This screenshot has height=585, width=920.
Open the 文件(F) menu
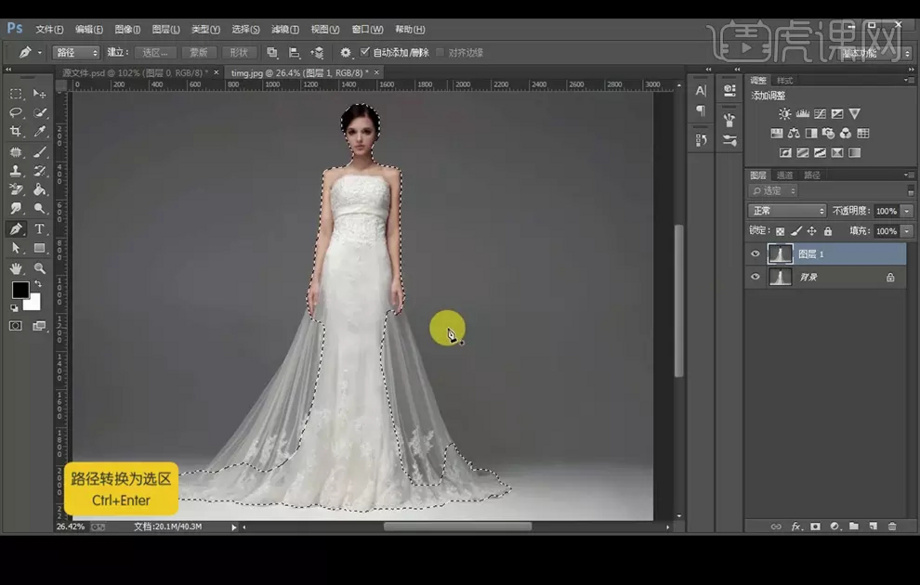click(49, 29)
